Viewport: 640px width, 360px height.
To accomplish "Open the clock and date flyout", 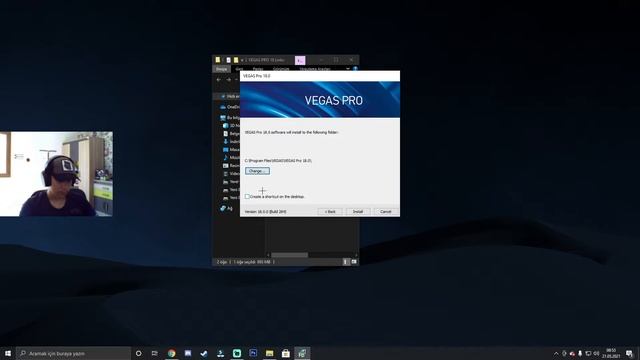I will (611, 353).
